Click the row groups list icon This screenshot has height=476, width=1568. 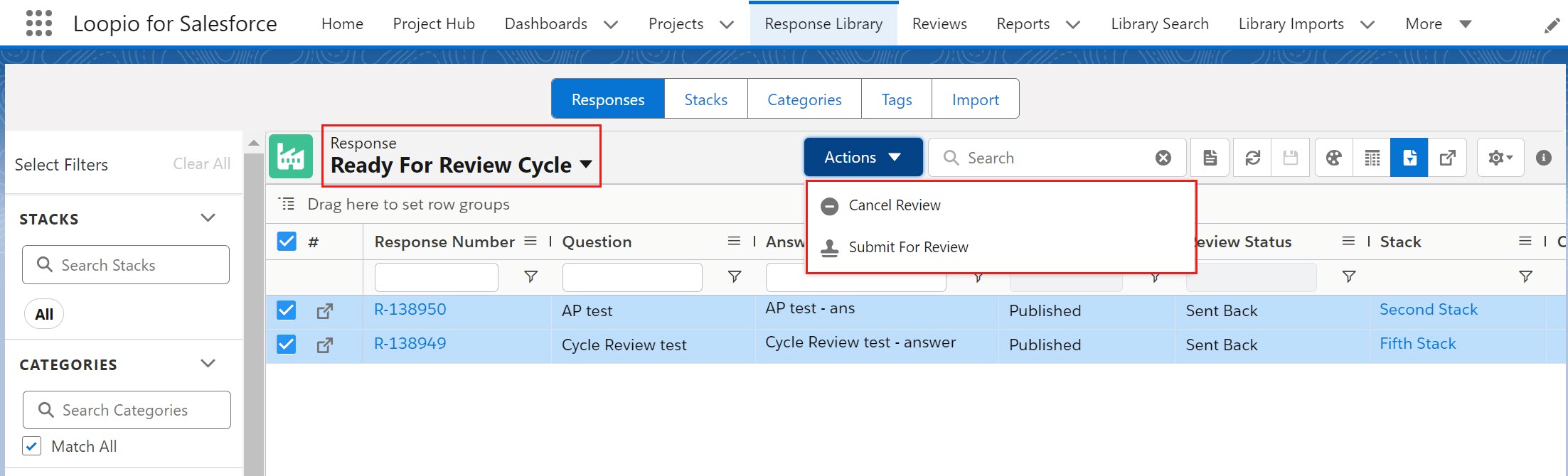[x=287, y=204]
